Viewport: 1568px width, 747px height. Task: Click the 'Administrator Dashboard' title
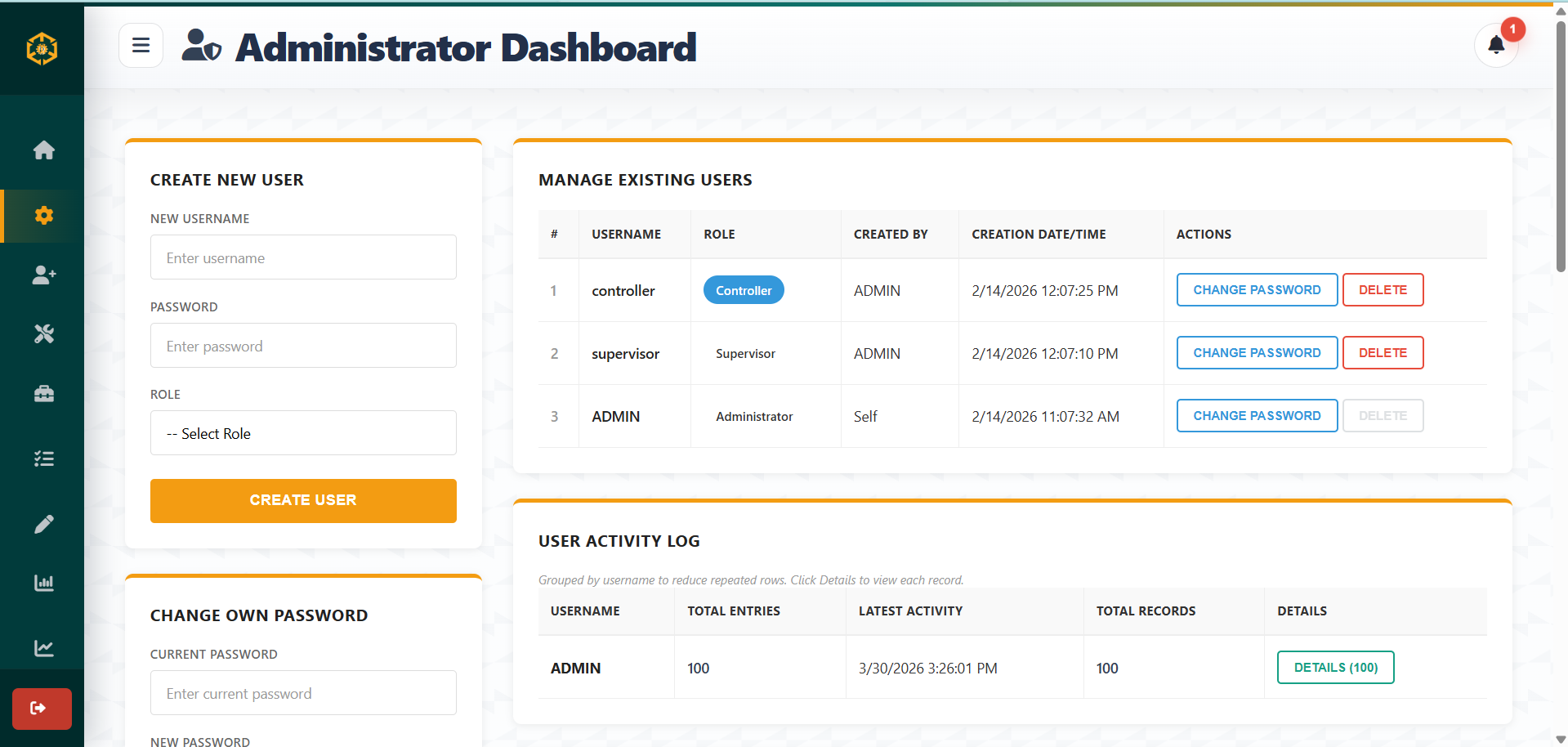coord(466,47)
